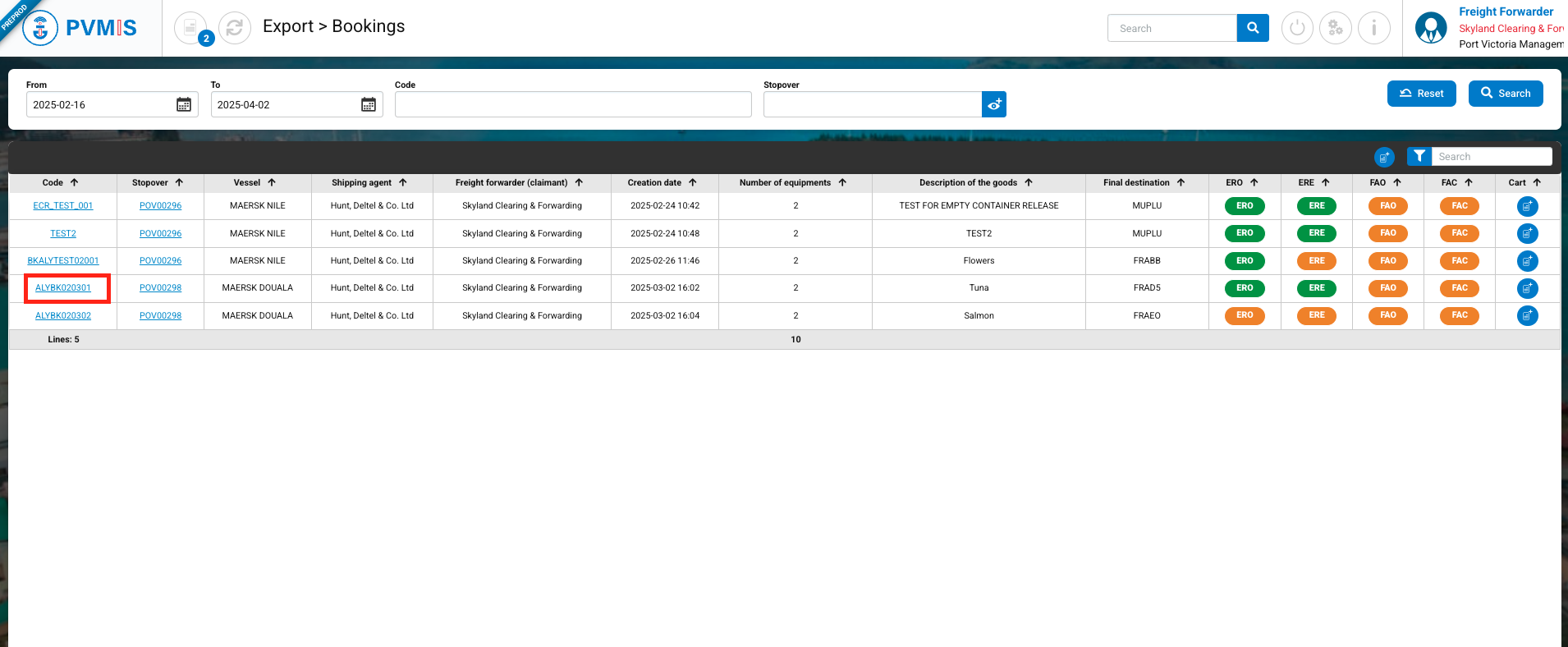The width and height of the screenshot is (1568, 647).
Task: Click the FAC badge for ECR_TEST_001
Action: [x=1459, y=206]
